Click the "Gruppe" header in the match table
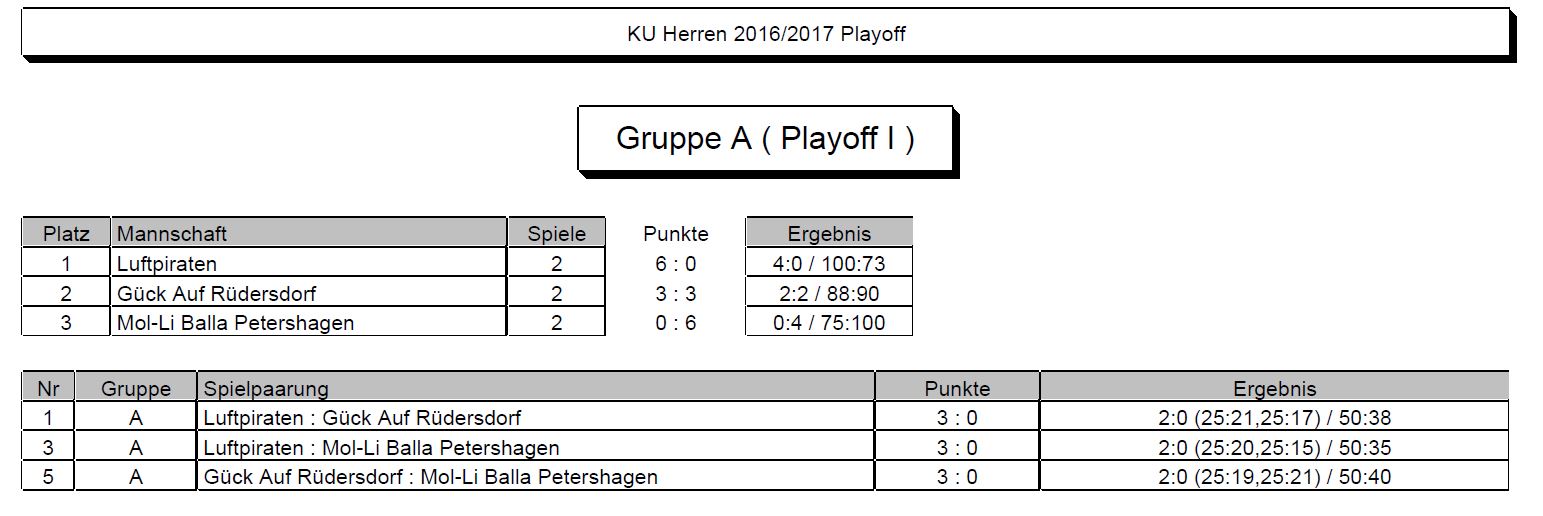The image size is (1543, 516). click(x=136, y=388)
